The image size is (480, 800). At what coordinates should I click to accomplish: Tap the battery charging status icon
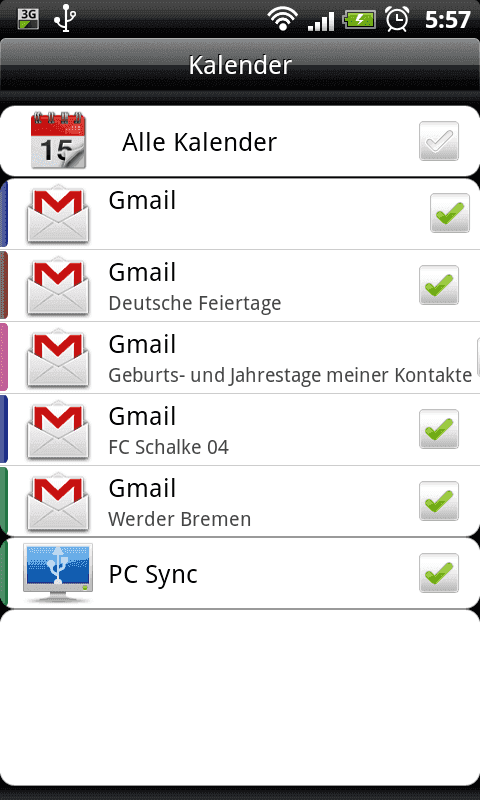coord(359,20)
